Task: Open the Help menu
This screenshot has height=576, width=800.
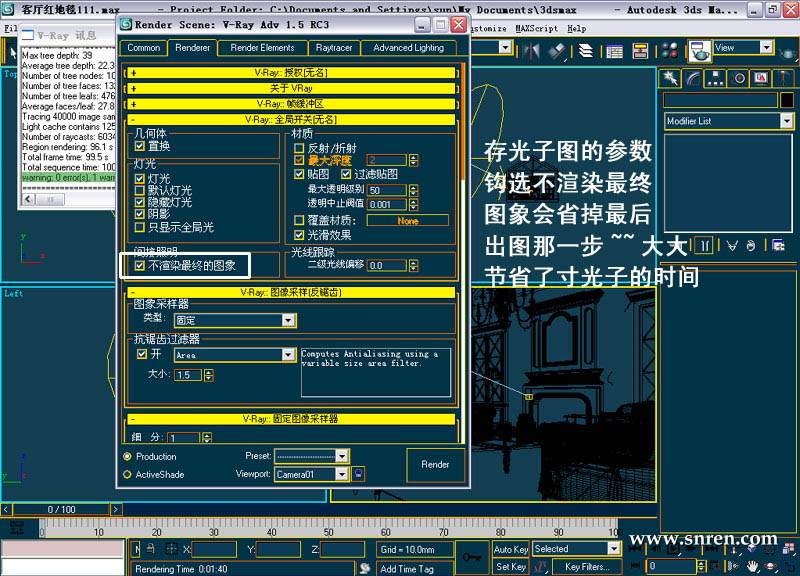Action: (x=577, y=29)
